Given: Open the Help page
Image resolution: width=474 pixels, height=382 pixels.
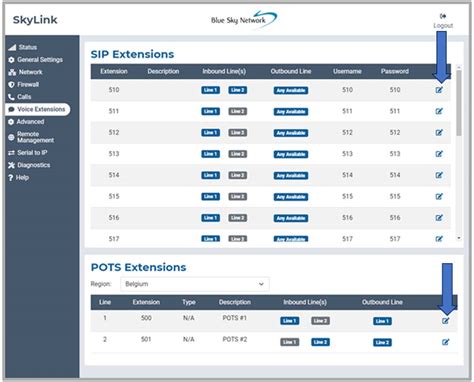Looking at the screenshot, I should 22,177.
